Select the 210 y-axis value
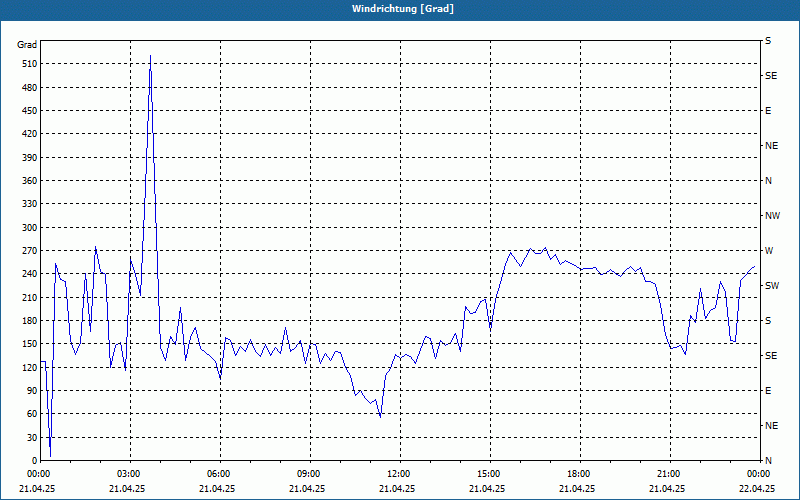This screenshot has width=800, height=500. pyautogui.click(x=30, y=297)
